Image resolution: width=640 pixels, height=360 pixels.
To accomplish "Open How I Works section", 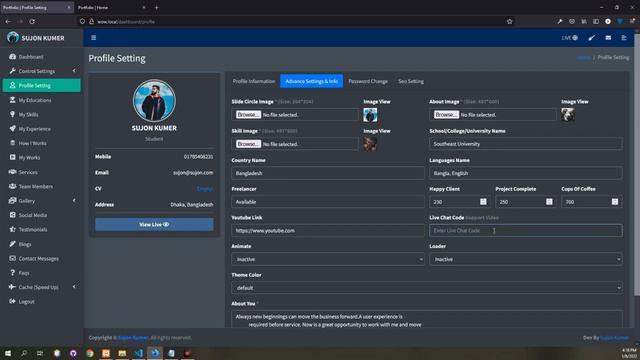I will click(41, 143).
